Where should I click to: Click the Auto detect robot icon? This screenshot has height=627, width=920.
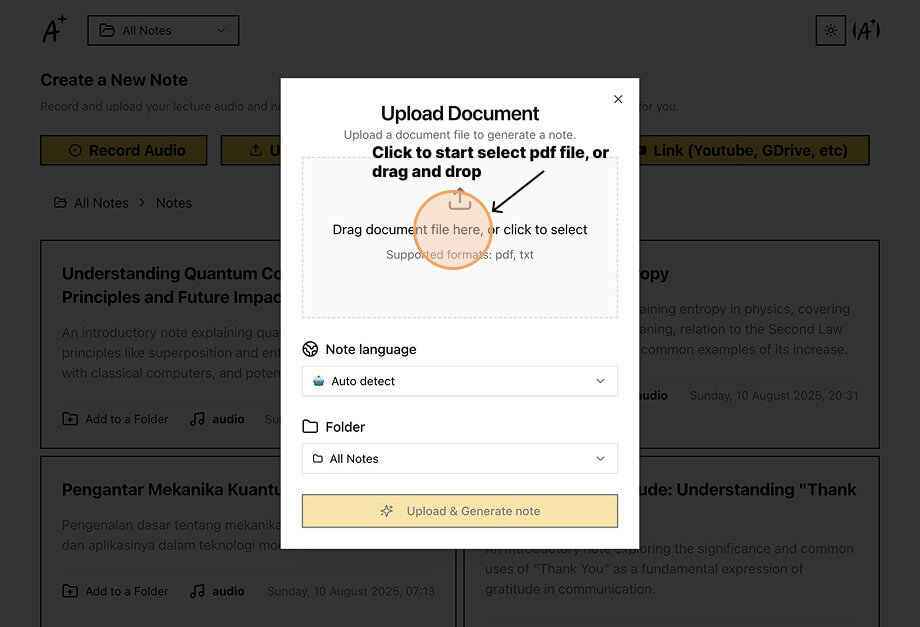[x=319, y=381]
